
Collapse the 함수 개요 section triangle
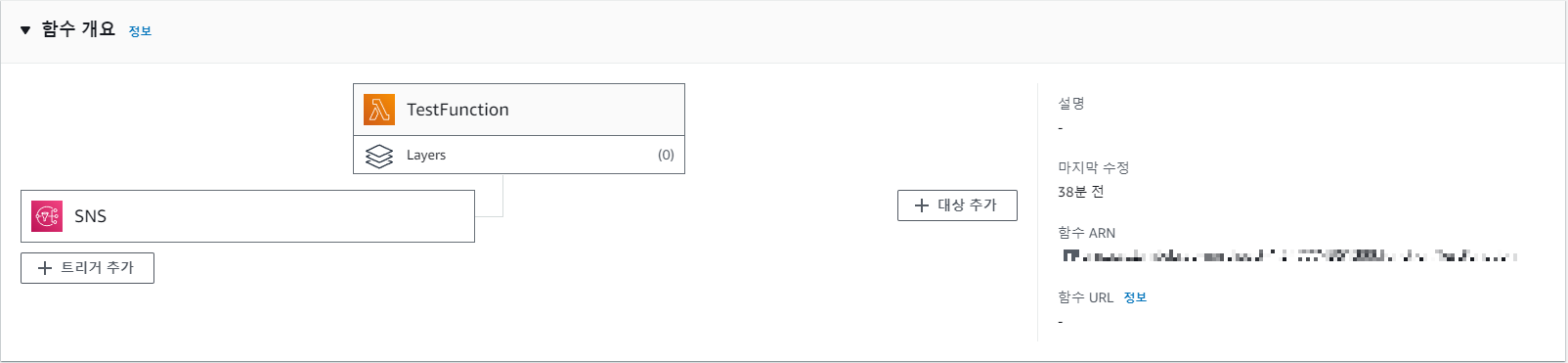pos(25,30)
